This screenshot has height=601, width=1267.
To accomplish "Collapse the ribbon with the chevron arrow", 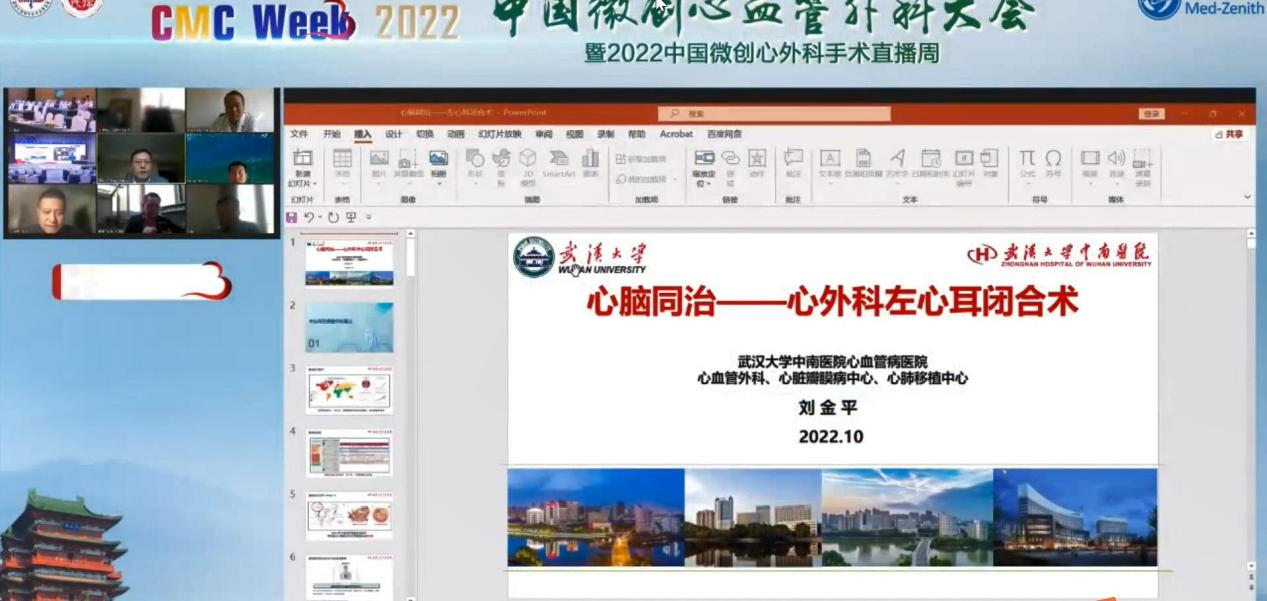I will [x=1247, y=198].
